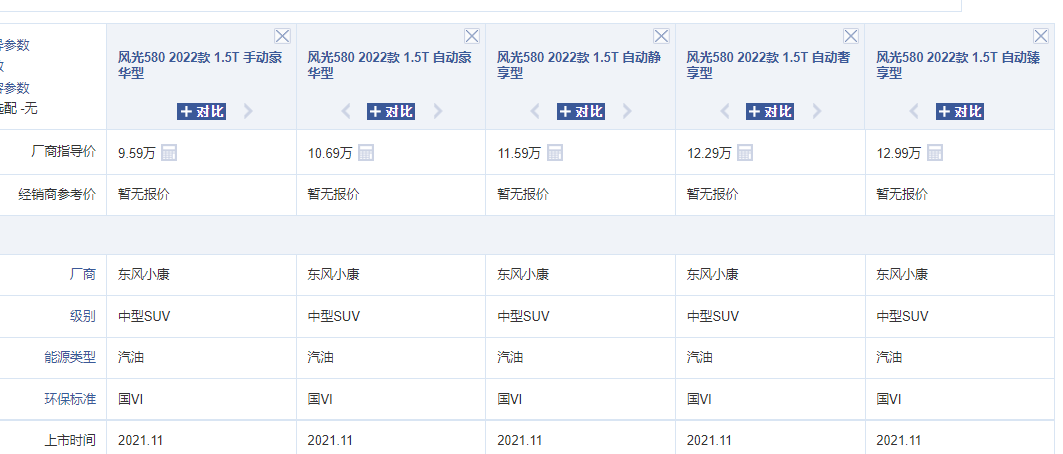The height and width of the screenshot is (454, 1063).
Task: Move 自动奢享型 column right
Action: point(817,111)
